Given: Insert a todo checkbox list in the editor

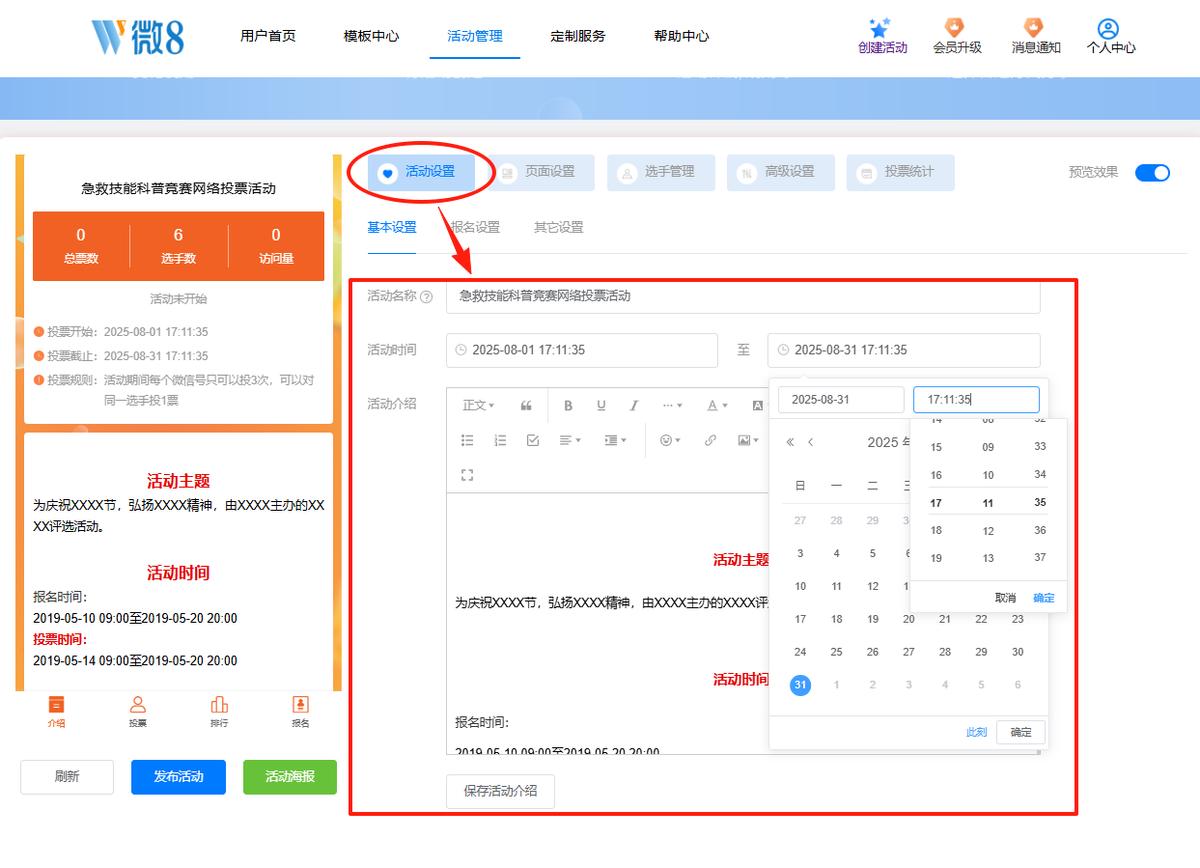Looking at the screenshot, I should (533, 440).
